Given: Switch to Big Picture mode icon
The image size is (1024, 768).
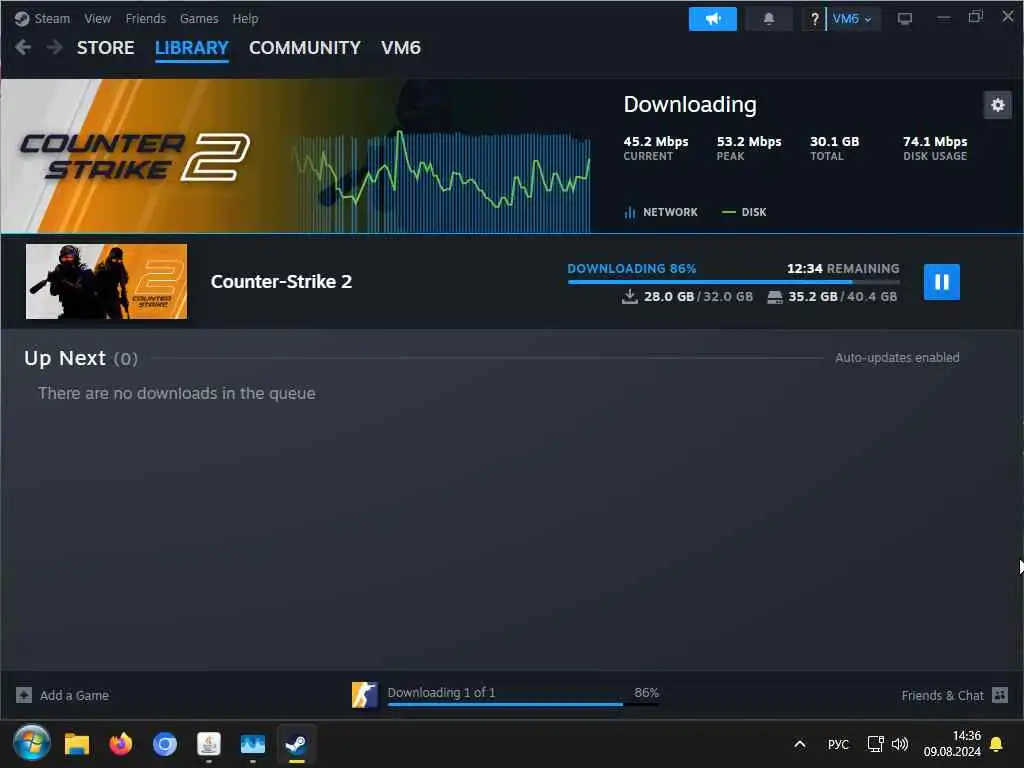Looking at the screenshot, I should (904, 19).
